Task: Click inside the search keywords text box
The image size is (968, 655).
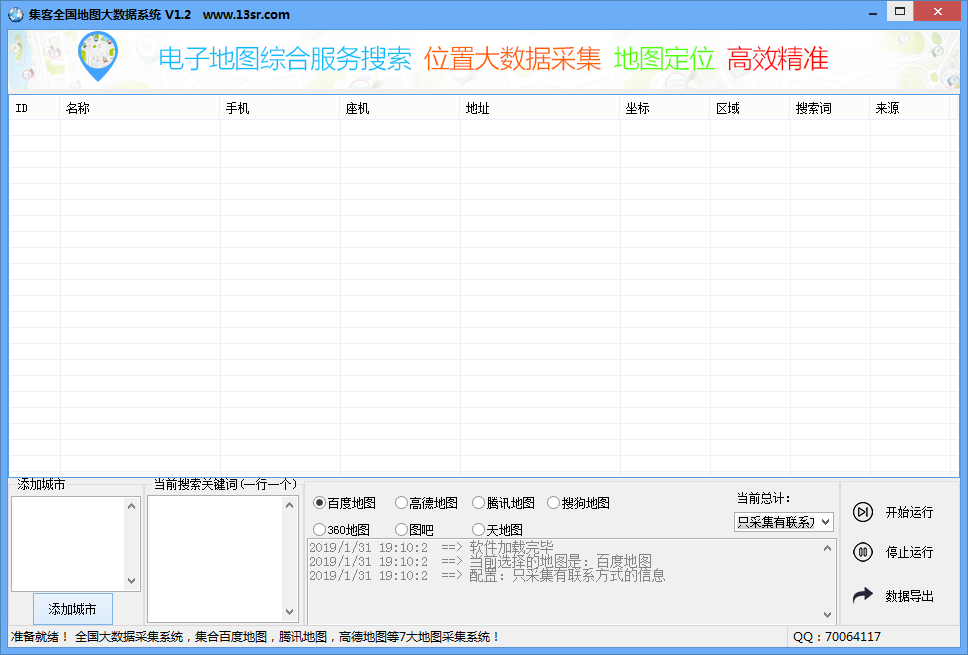Action: (215, 559)
